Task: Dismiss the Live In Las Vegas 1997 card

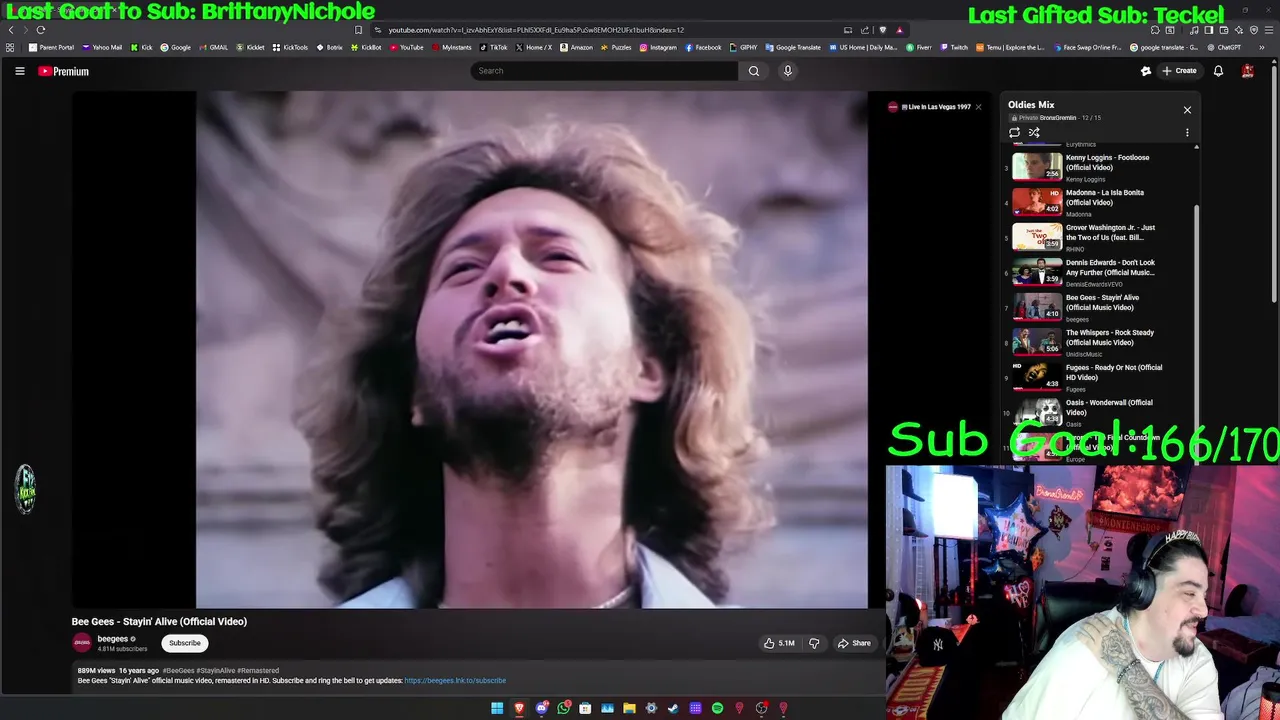Action: (x=978, y=107)
